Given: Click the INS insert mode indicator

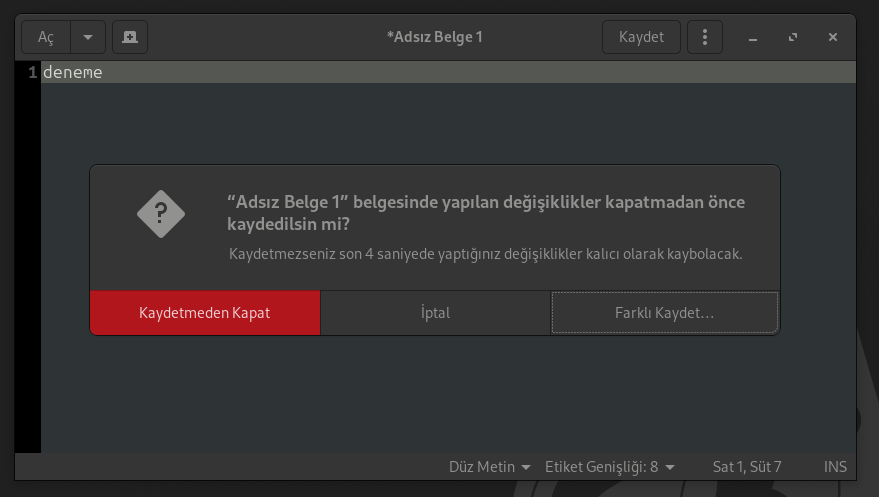Looking at the screenshot, I should pyautogui.click(x=835, y=467).
